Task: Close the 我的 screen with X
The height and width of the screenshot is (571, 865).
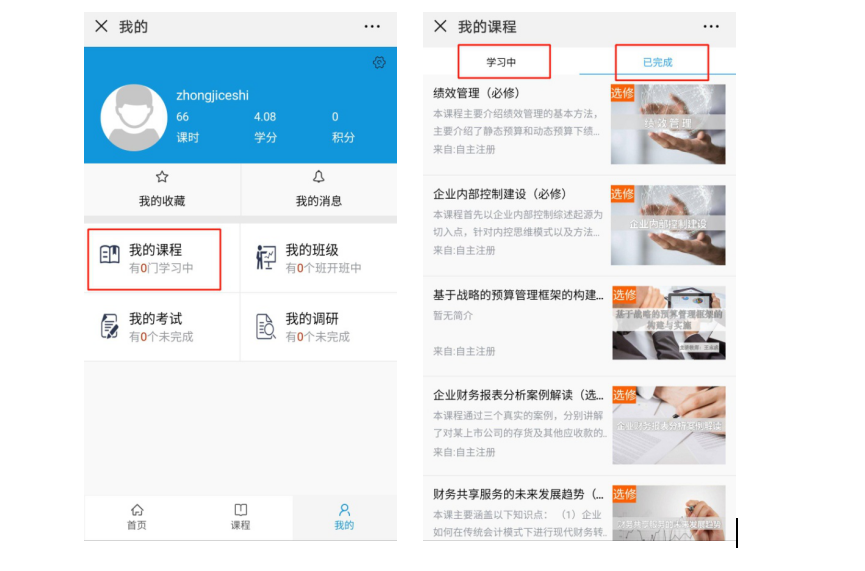Action: [x=102, y=26]
